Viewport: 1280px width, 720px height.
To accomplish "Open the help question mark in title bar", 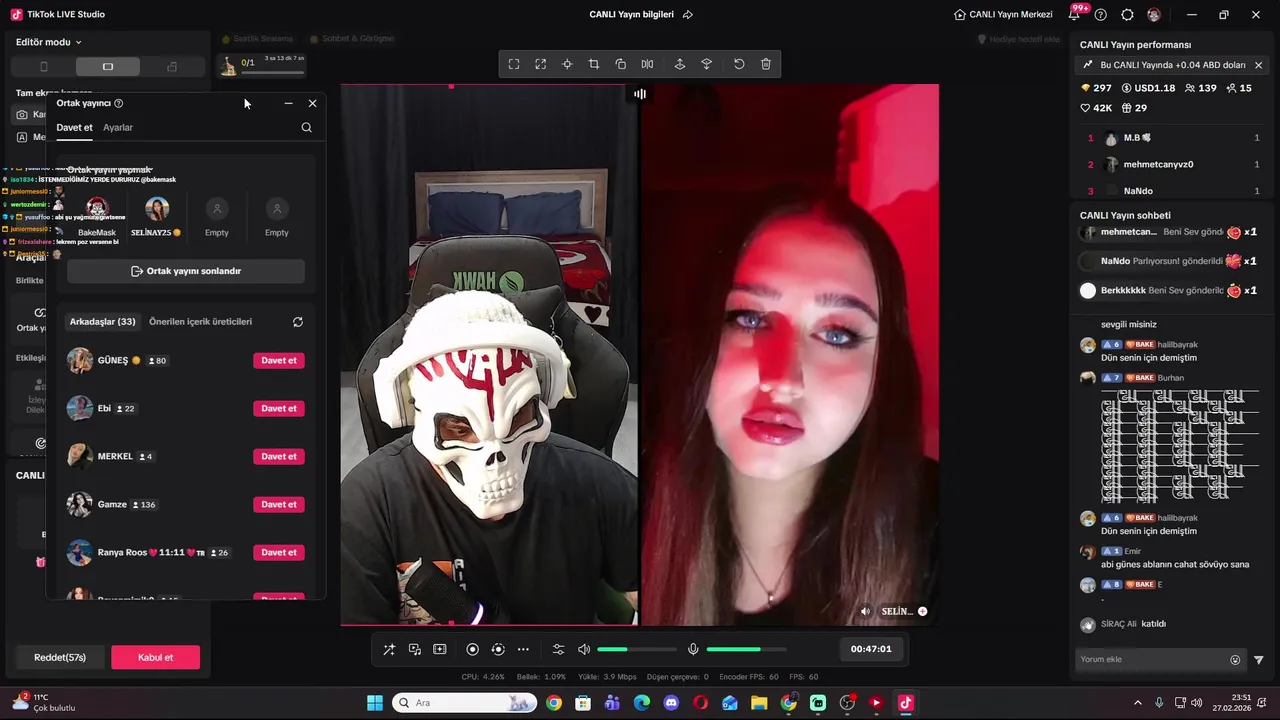I will tap(1101, 15).
